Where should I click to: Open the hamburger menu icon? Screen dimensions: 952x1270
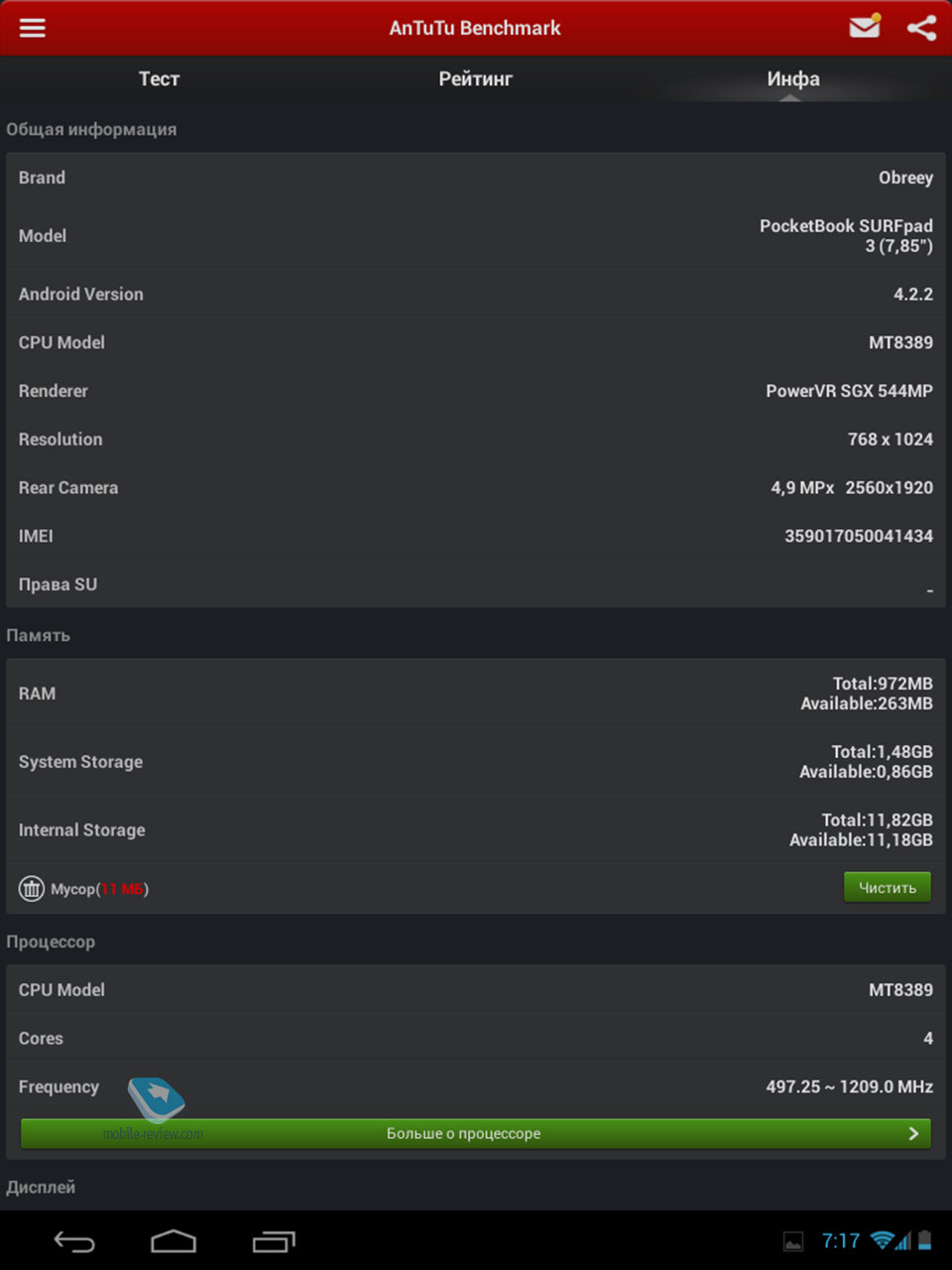coord(33,28)
